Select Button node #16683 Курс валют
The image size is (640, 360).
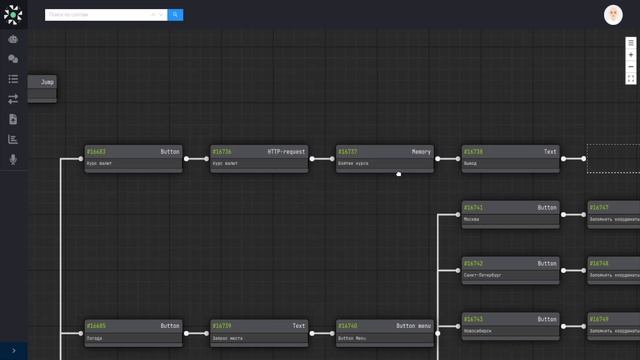(x=133, y=159)
